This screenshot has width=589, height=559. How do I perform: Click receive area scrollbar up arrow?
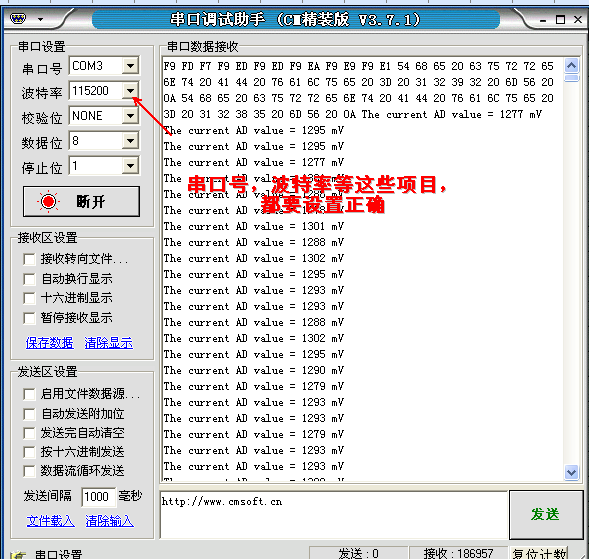[x=571, y=66]
